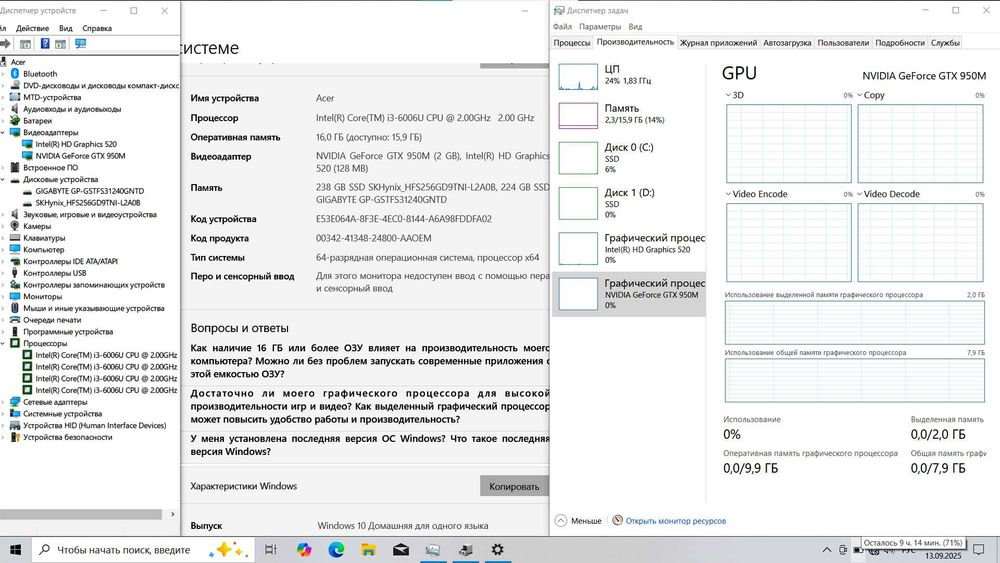
Task: Click the Acer computer root icon
Action: (4, 62)
